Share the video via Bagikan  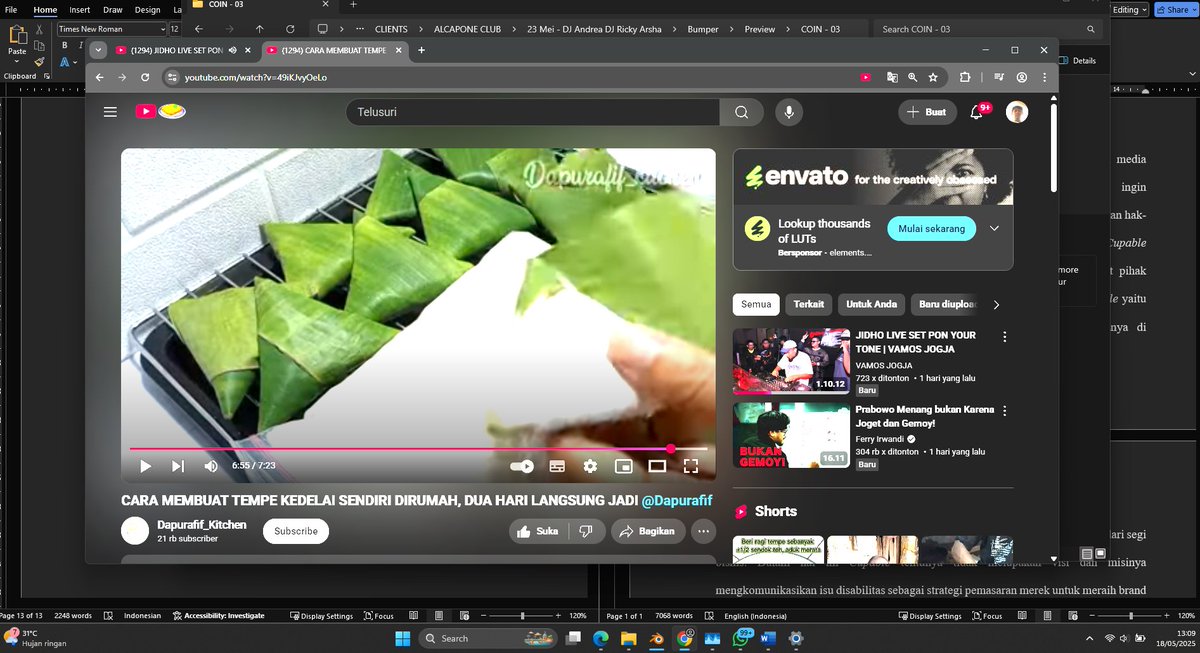click(649, 531)
